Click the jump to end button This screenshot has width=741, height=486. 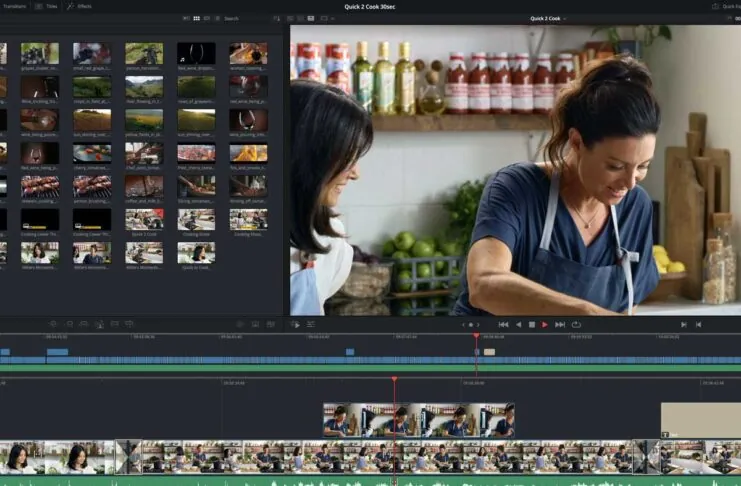pos(560,324)
